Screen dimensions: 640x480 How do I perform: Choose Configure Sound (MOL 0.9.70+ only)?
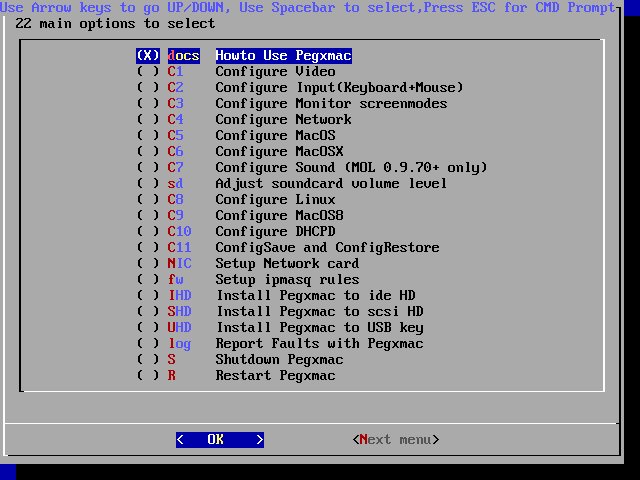351,167
